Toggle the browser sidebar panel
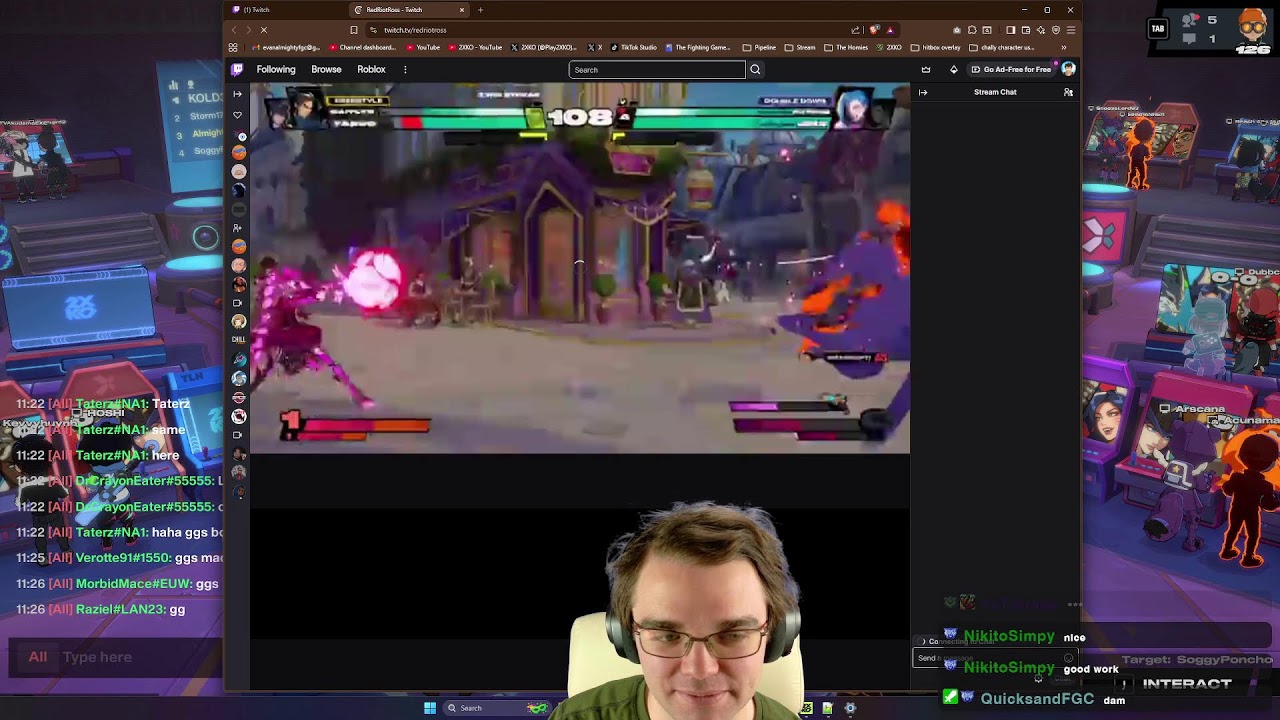Viewport: 1280px width, 720px height. point(1011,30)
